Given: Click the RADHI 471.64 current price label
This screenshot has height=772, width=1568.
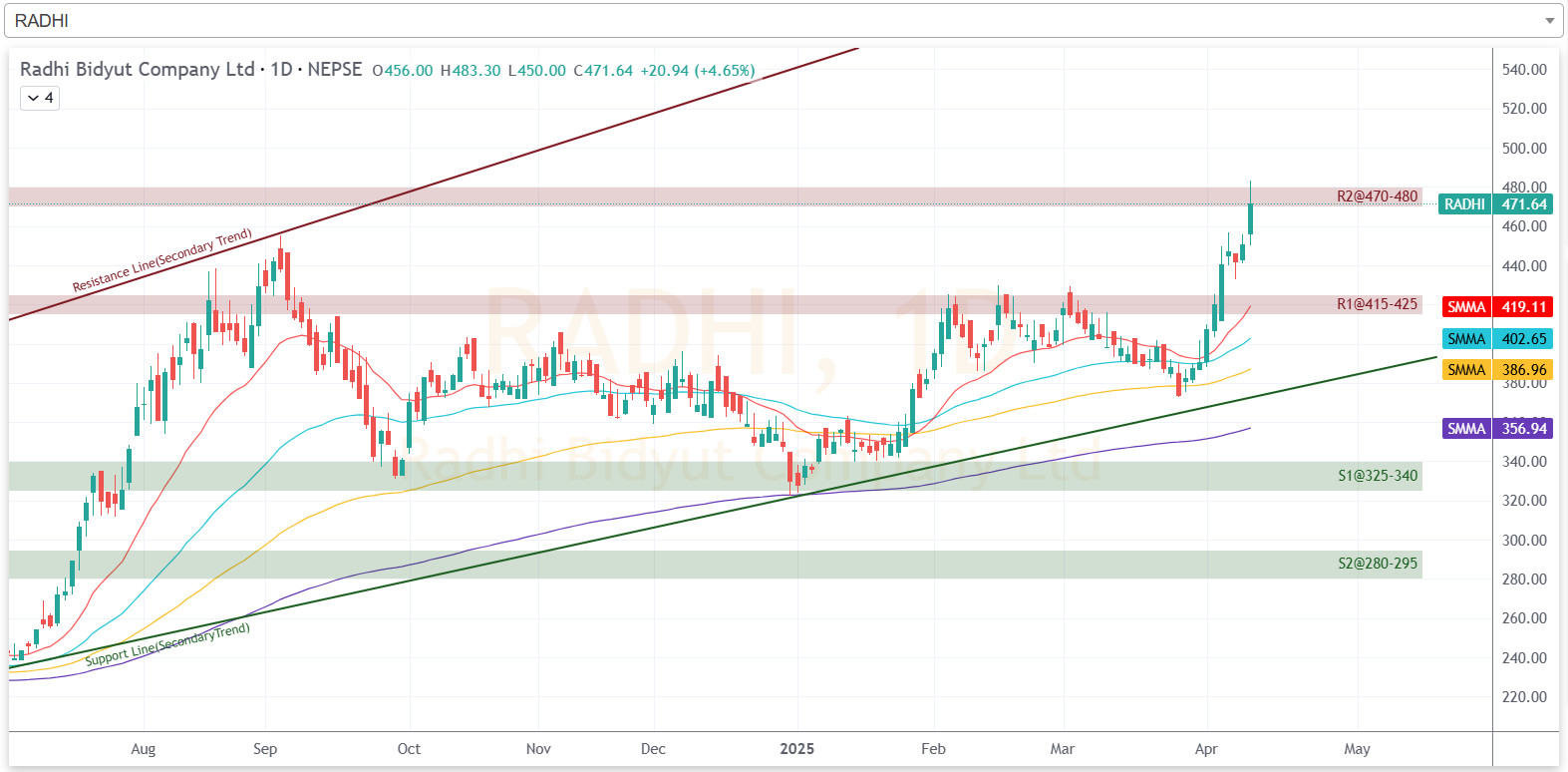Looking at the screenshot, I should [x=1494, y=204].
